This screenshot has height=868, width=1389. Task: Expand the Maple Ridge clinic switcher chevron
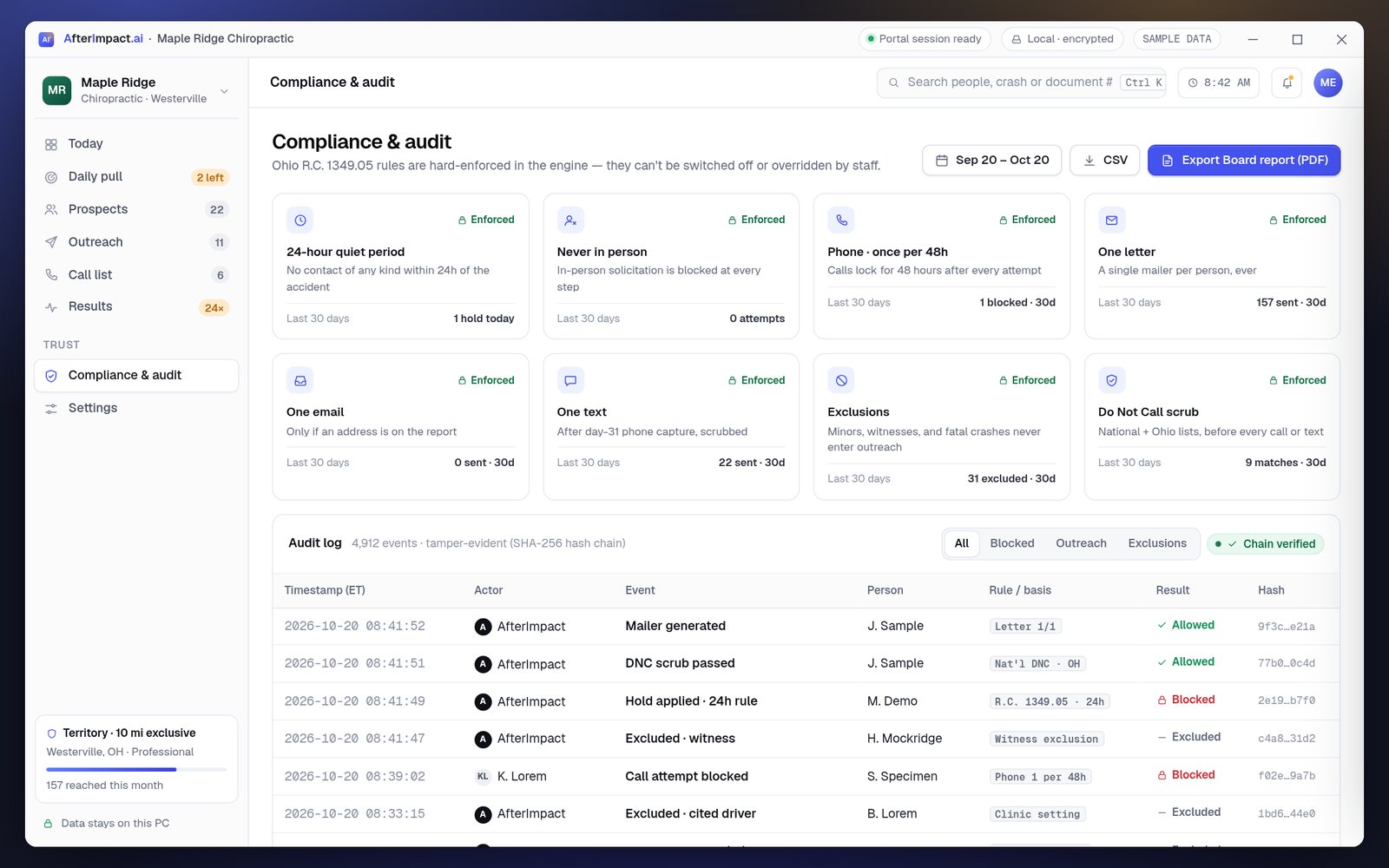(224, 91)
